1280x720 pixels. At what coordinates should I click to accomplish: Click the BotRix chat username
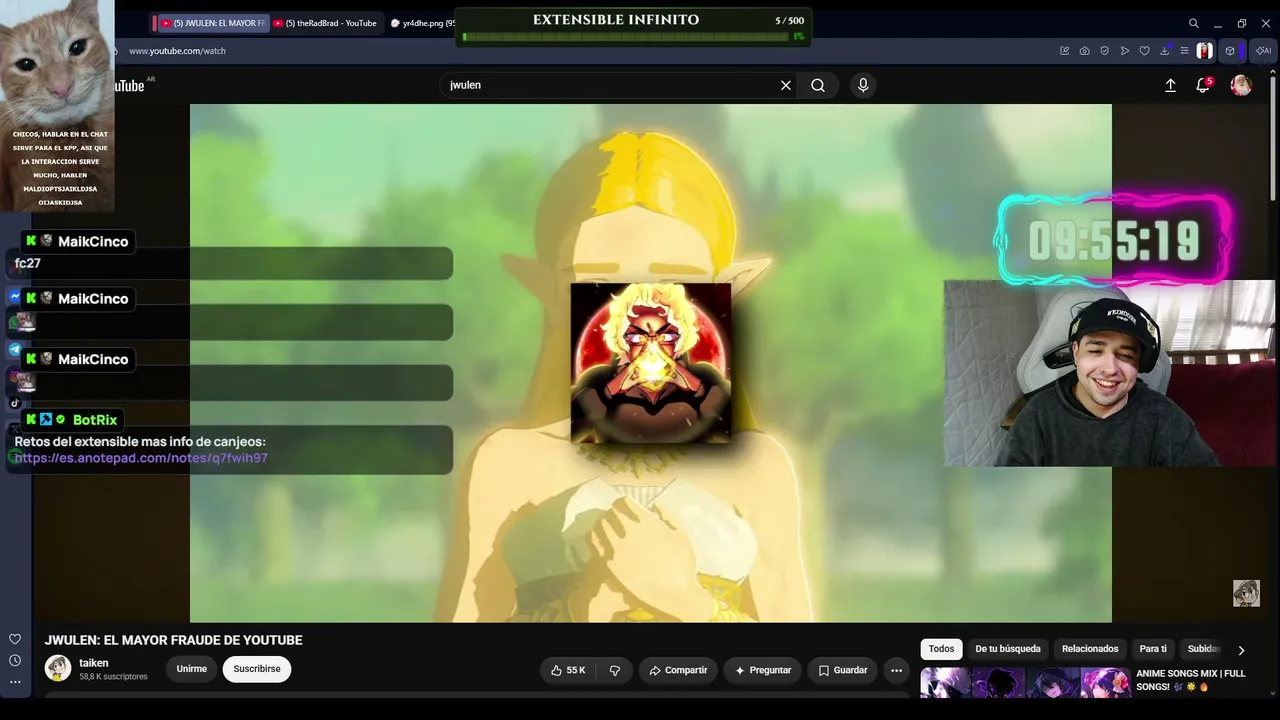(x=95, y=420)
